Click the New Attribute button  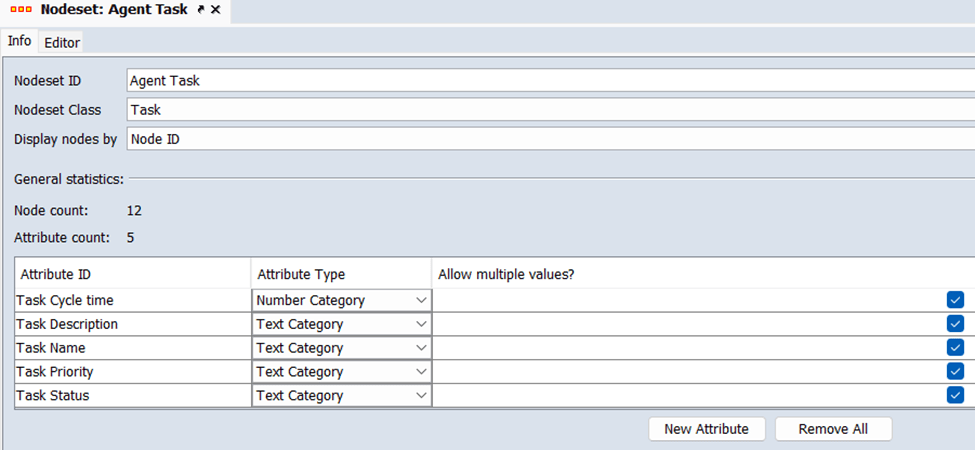(x=706, y=429)
